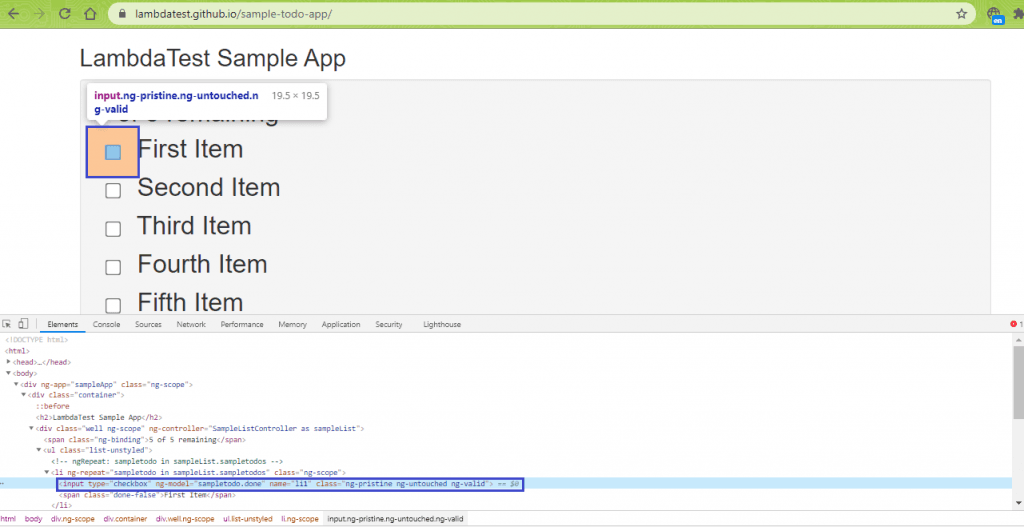
Task: Select the ul.list-unstyled breadcrumb
Action: [248, 519]
